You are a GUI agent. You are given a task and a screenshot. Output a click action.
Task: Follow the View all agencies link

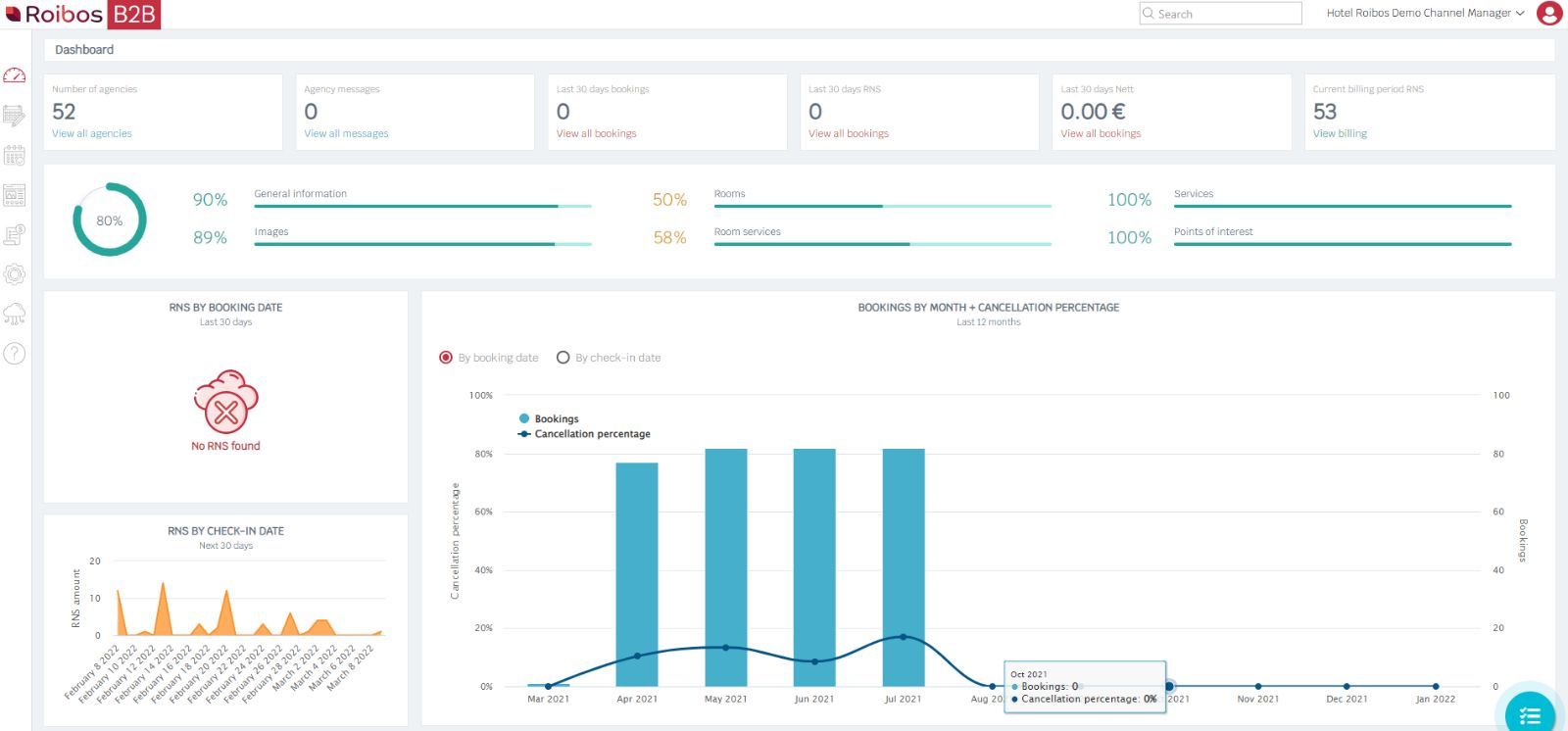[x=91, y=133]
